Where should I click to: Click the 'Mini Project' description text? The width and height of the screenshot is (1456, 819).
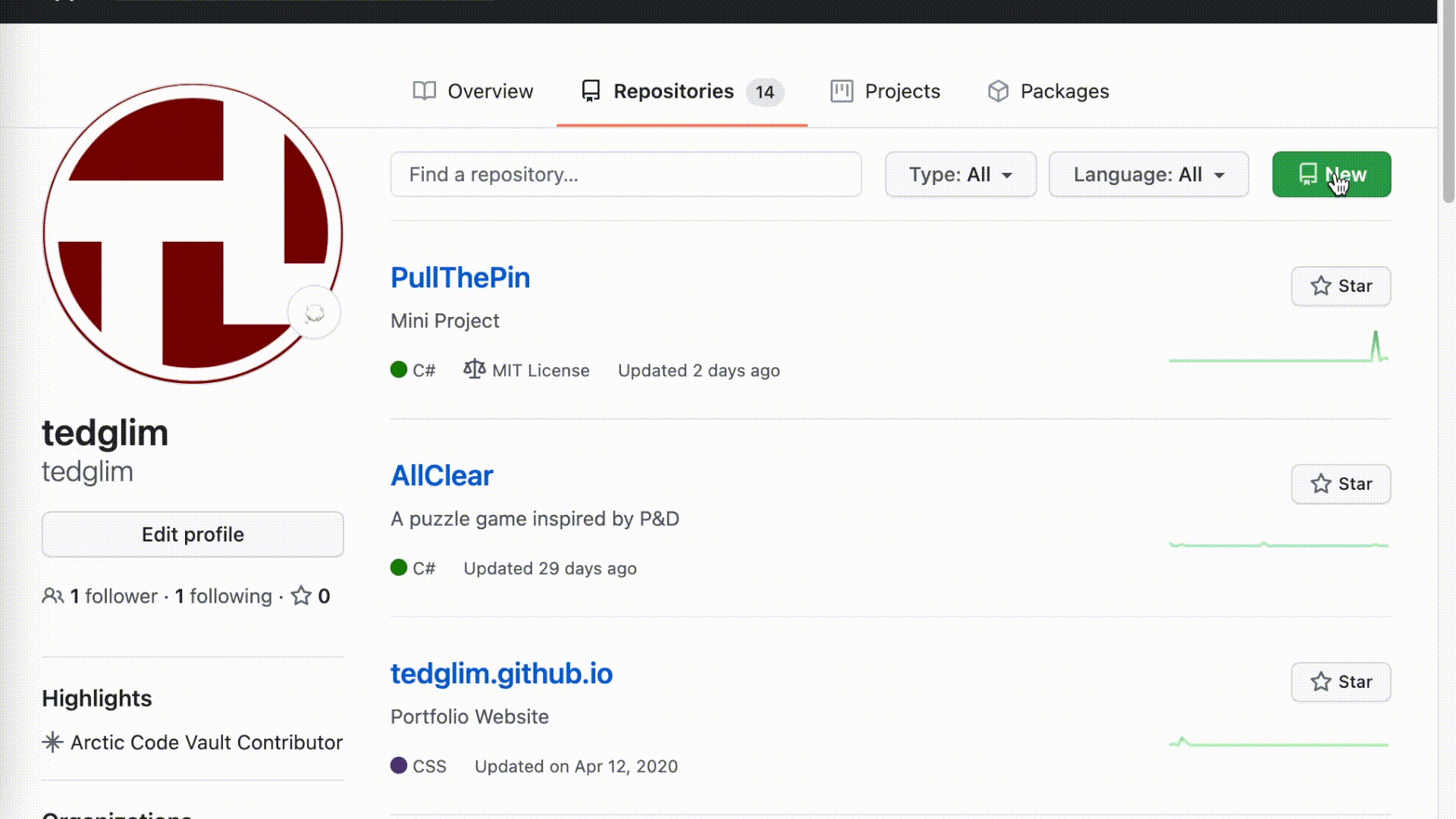point(445,321)
